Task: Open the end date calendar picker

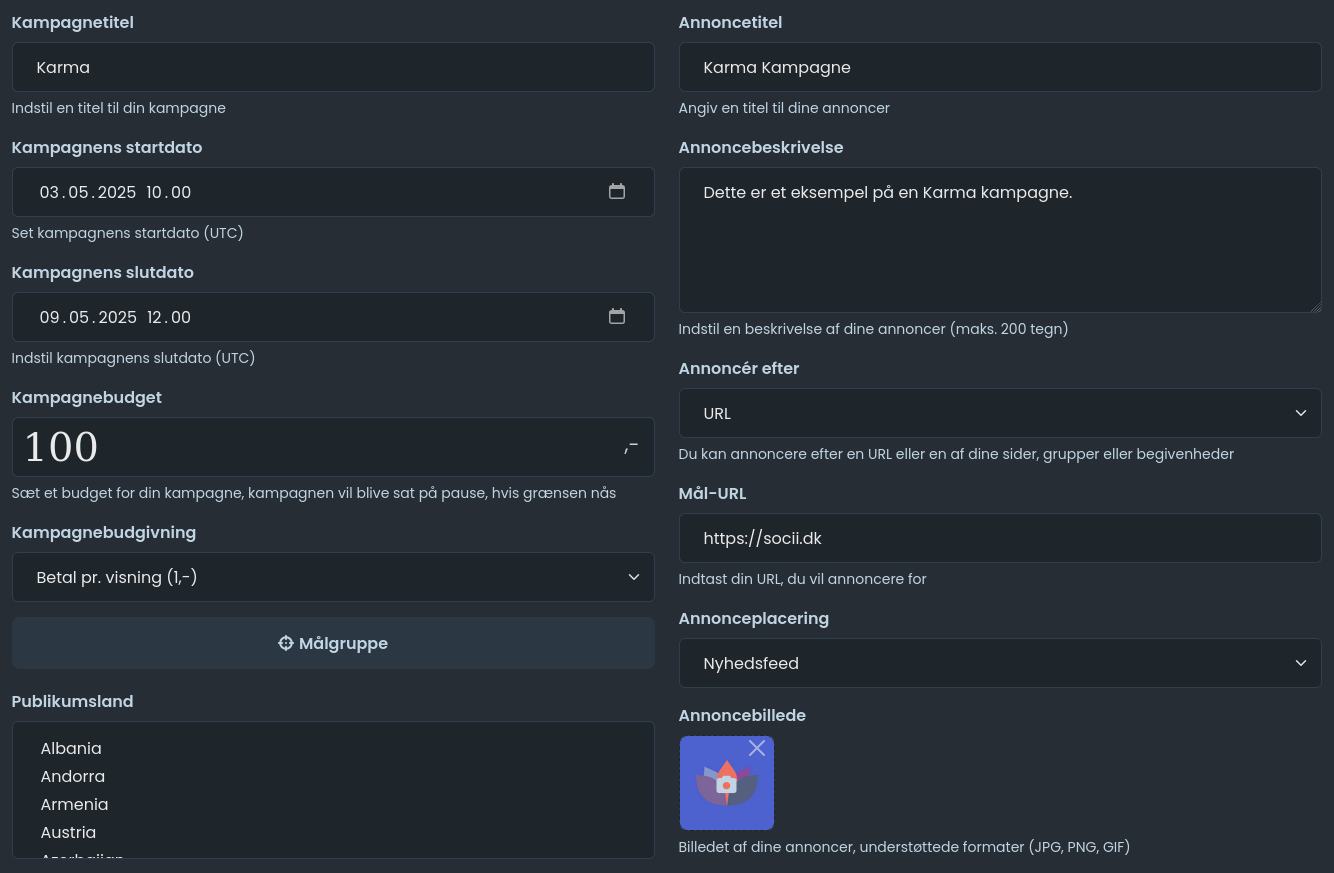Action: (617, 317)
